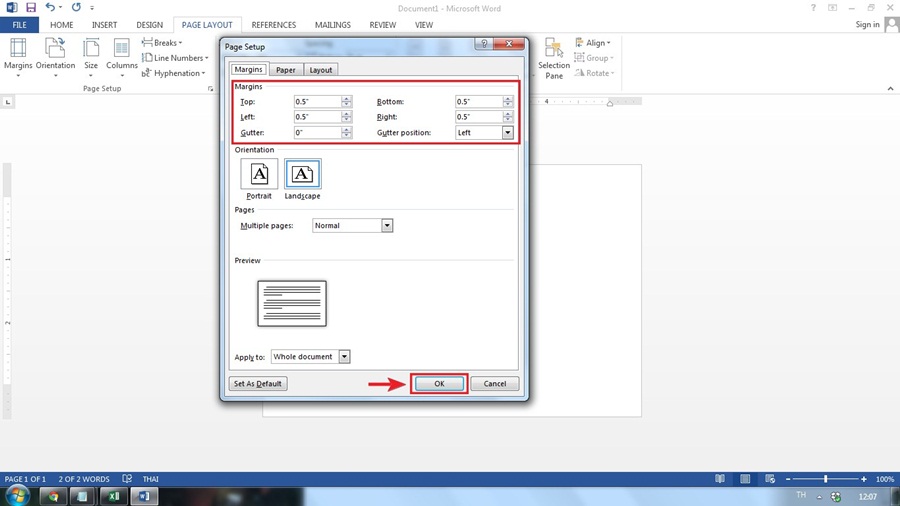900x506 pixels.
Task: Switch to the MAILINGS tab
Action: [332, 25]
